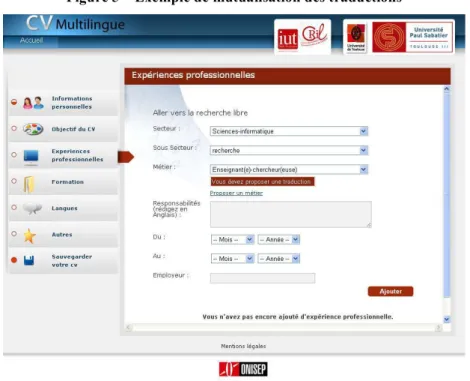Select the Autres radio marker

point(14,234)
